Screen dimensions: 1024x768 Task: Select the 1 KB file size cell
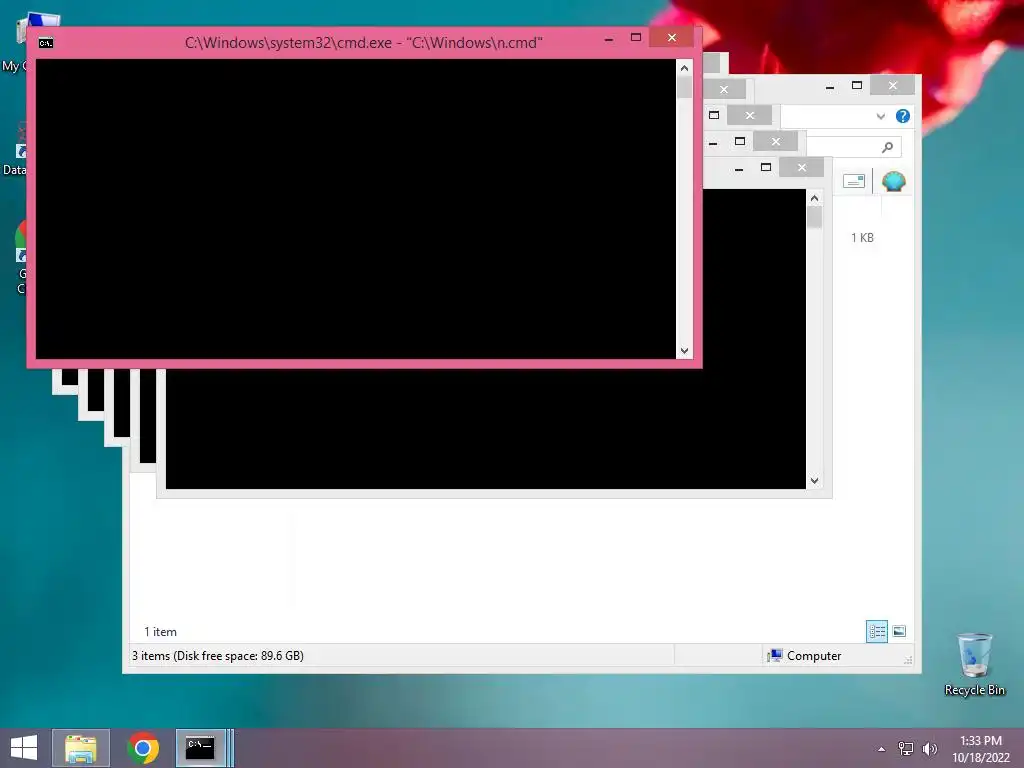point(862,238)
